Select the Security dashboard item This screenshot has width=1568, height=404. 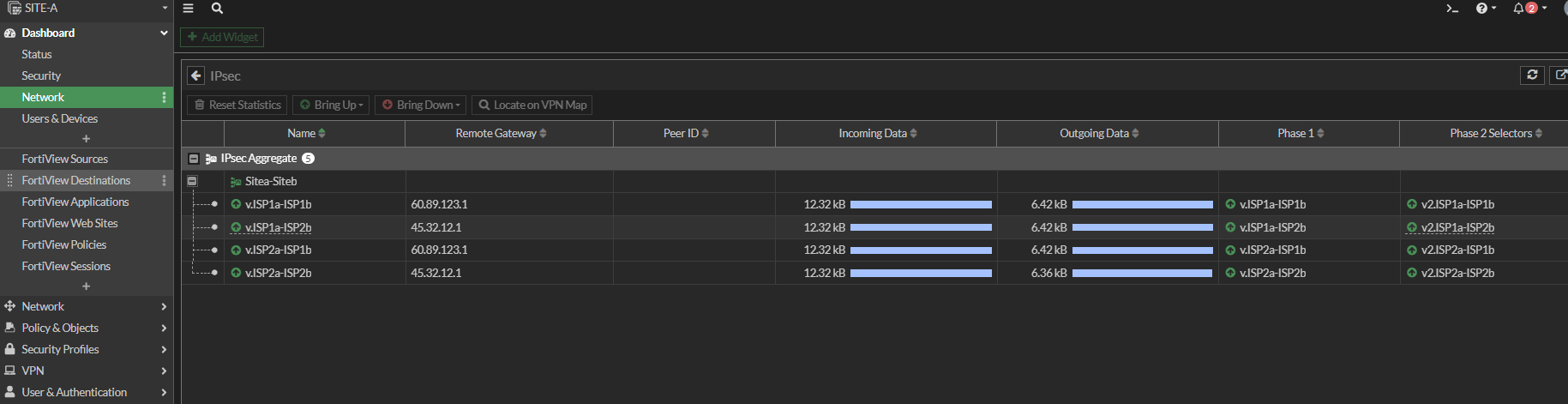(x=41, y=75)
